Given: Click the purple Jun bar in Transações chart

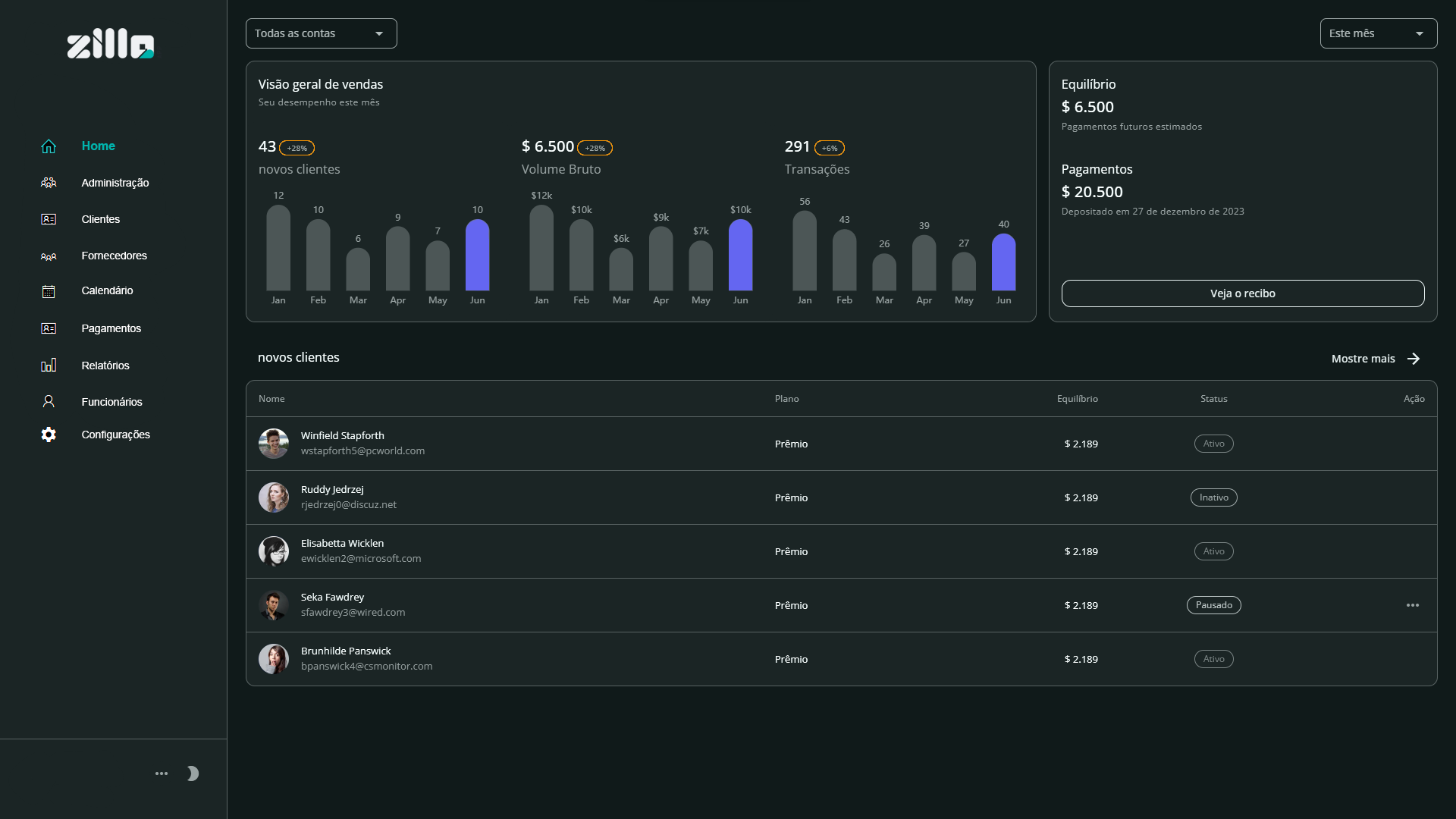Looking at the screenshot, I should pos(1003,262).
